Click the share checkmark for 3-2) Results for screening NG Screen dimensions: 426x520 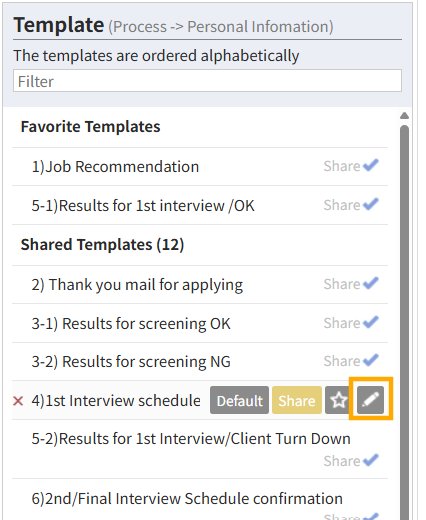pos(371,360)
